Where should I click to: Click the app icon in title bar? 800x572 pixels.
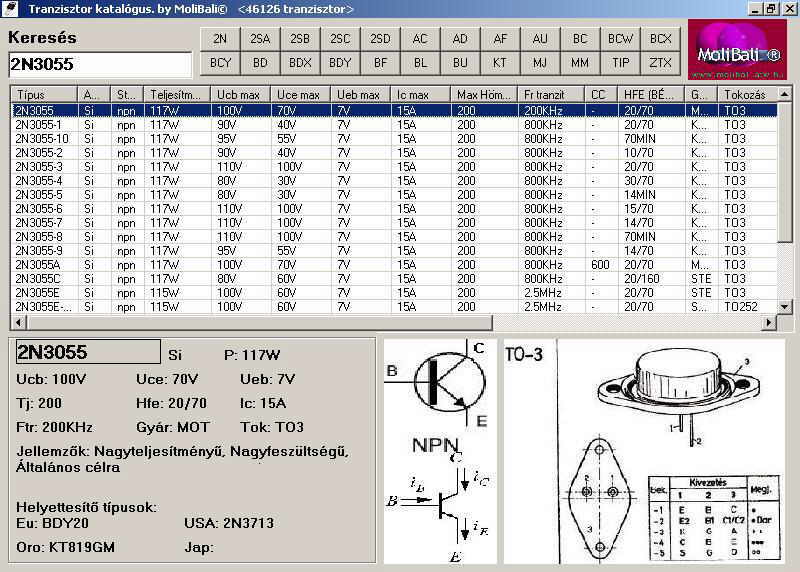pos(10,8)
